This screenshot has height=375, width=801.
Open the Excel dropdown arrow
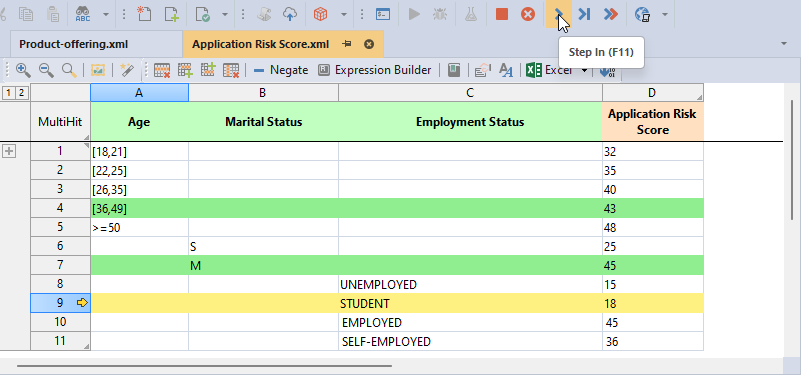coord(584,70)
